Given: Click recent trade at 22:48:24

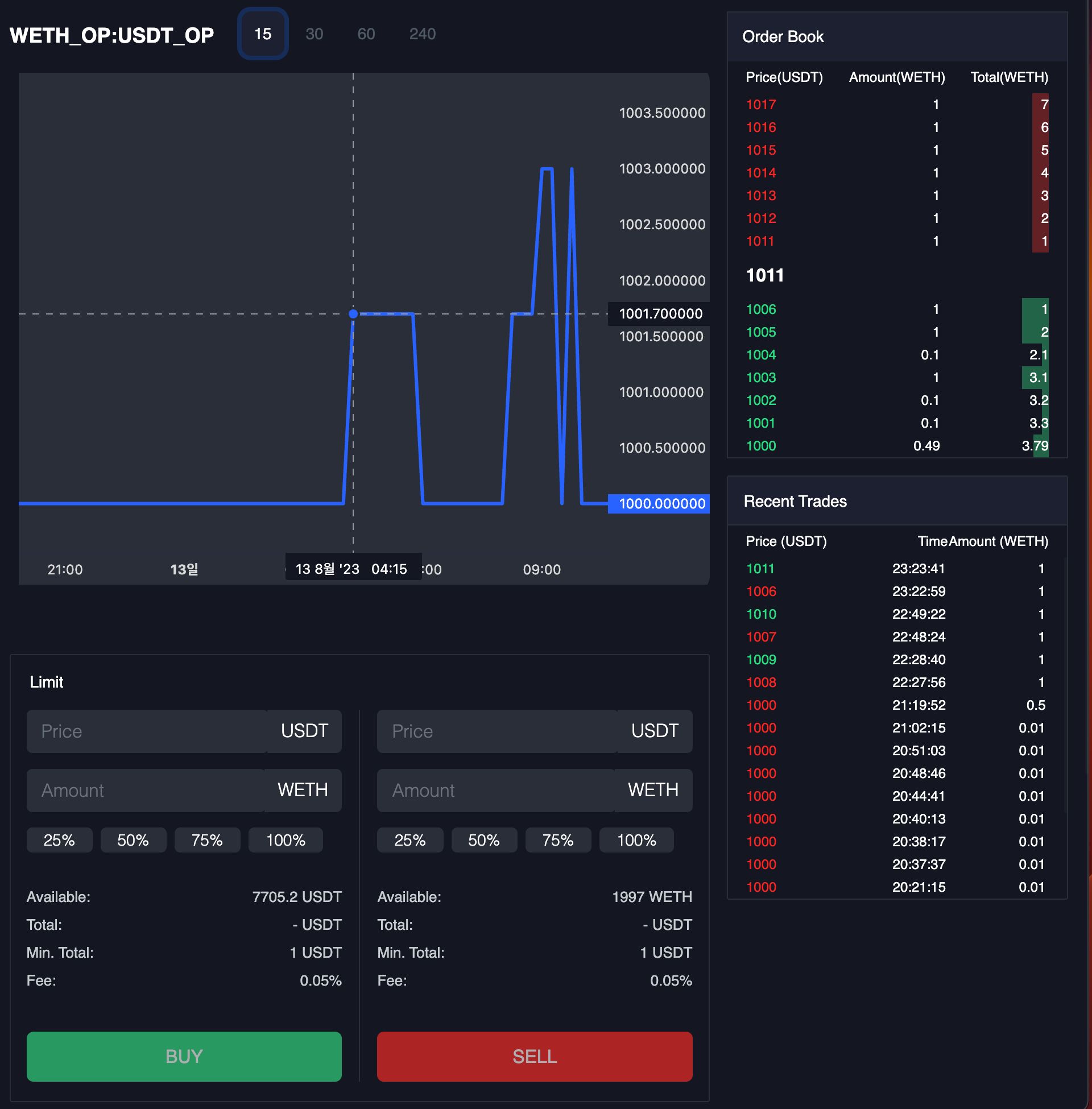Looking at the screenshot, I should tap(896, 636).
